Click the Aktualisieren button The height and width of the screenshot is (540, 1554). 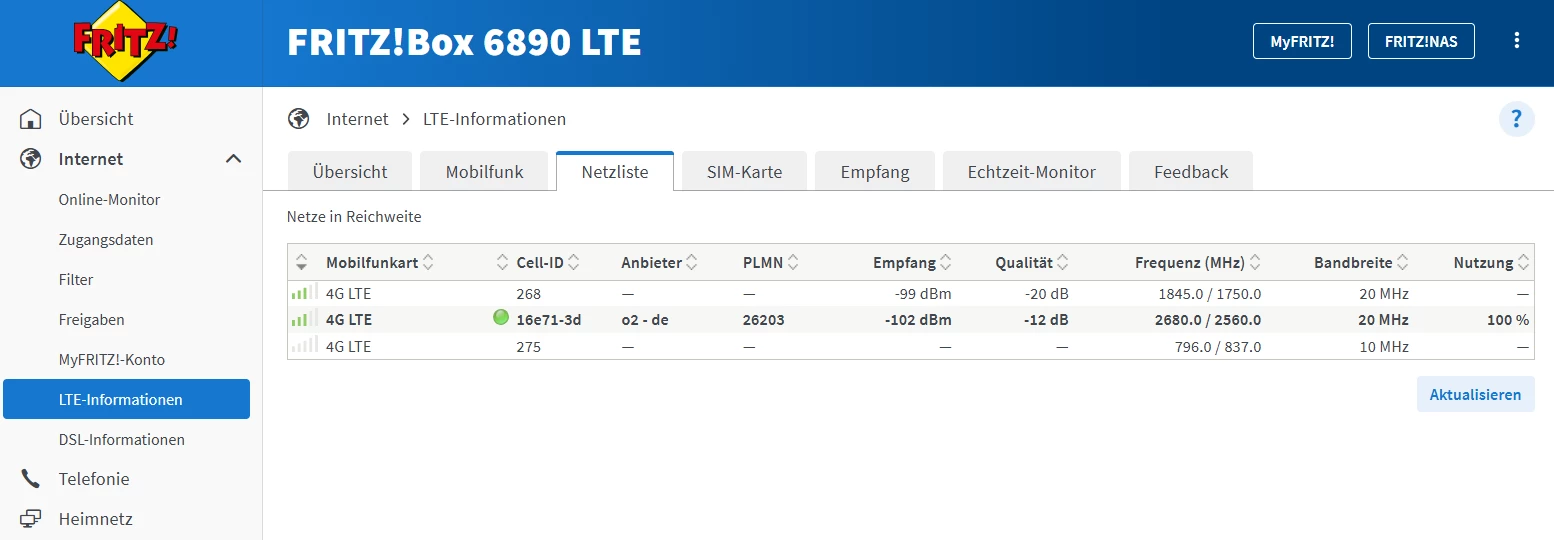[x=1475, y=394]
